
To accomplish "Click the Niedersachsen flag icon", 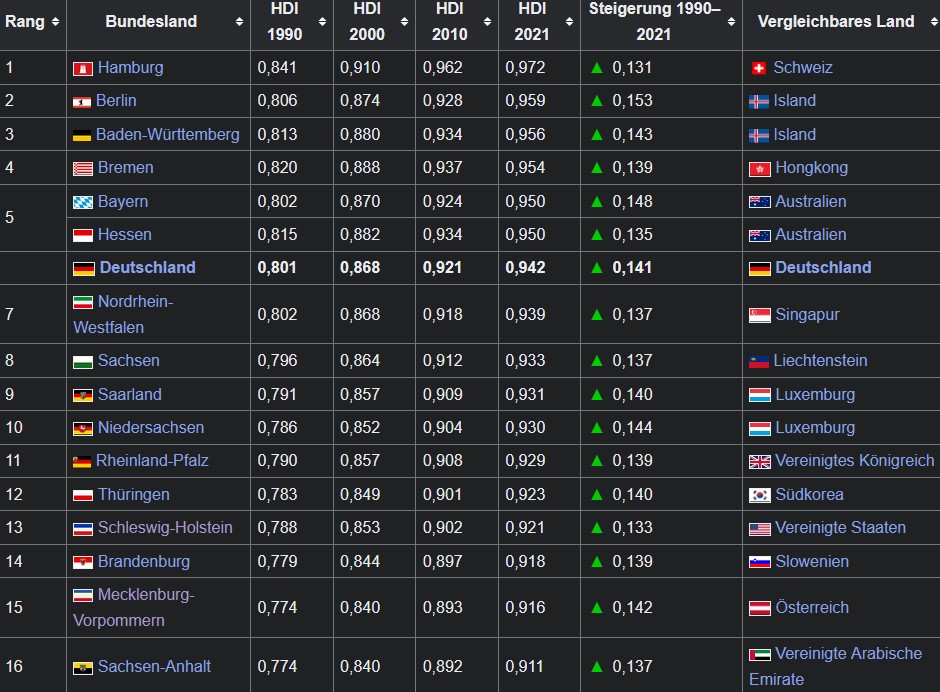I will point(83,428).
